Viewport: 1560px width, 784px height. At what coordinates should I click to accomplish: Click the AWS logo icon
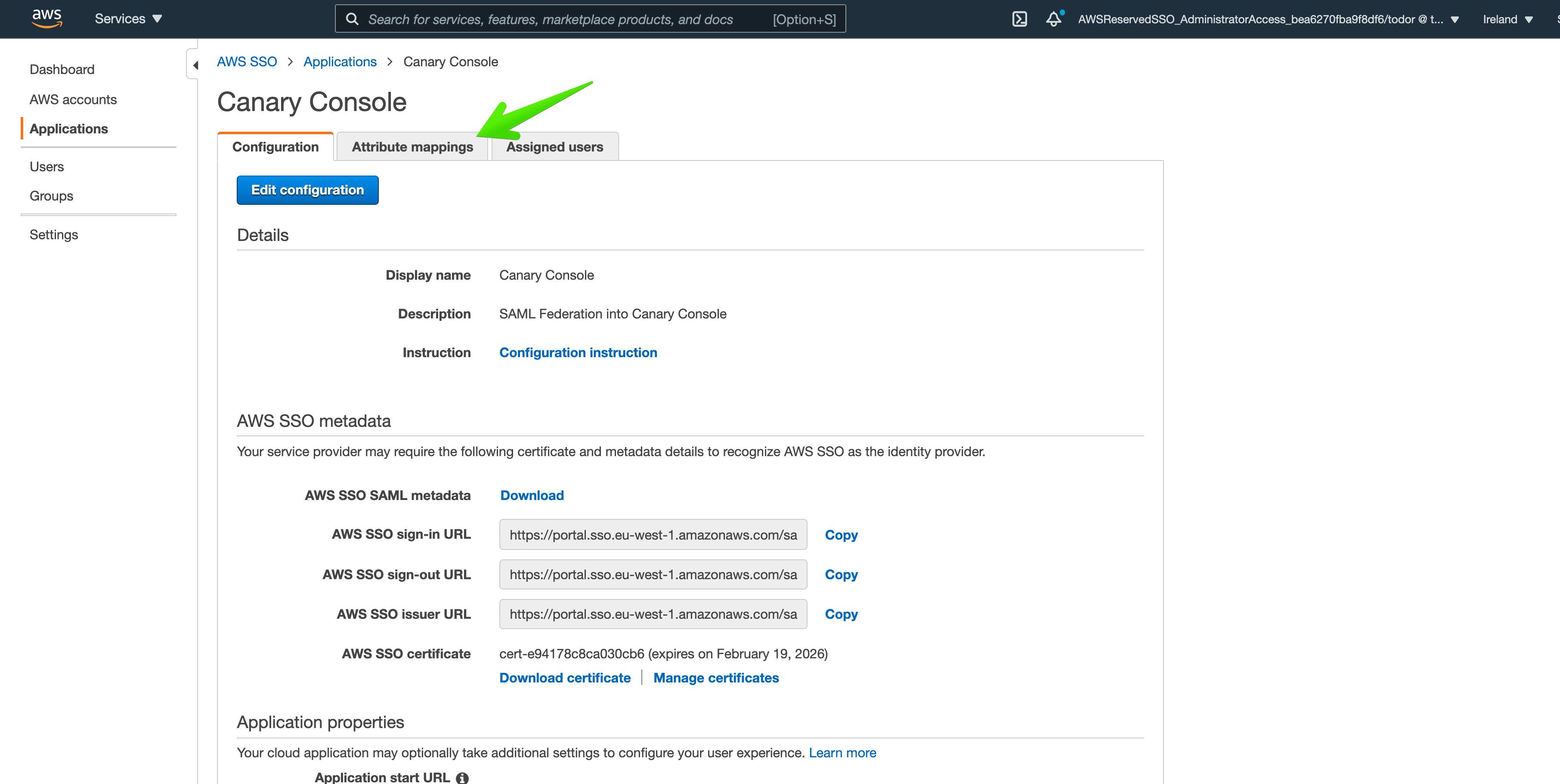pyautogui.click(x=46, y=18)
